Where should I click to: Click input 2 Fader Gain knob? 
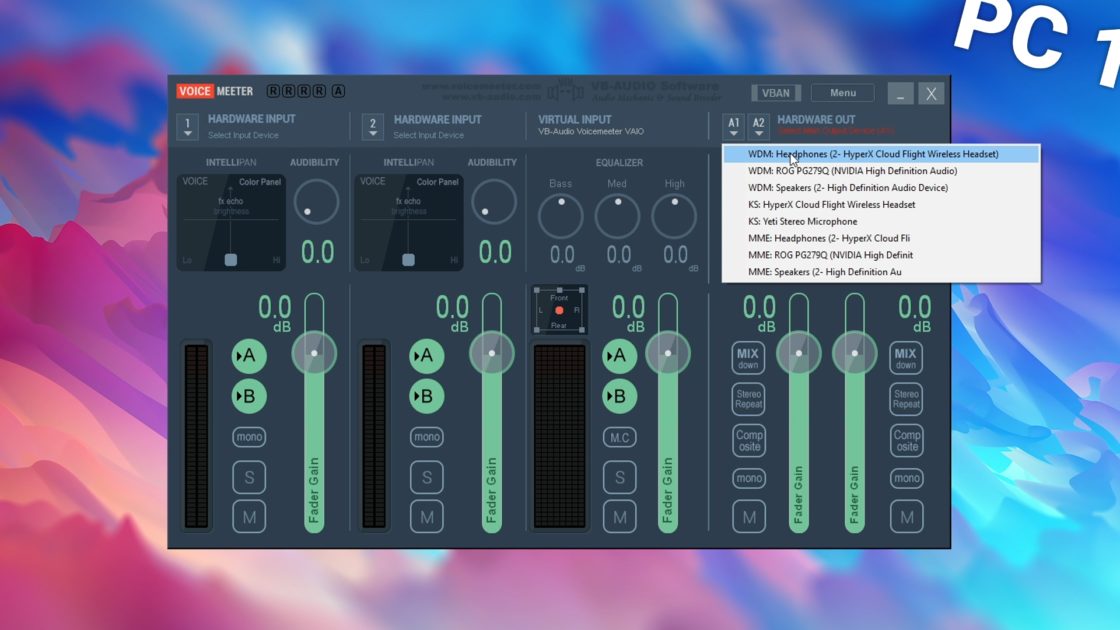(x=491, y=353)
